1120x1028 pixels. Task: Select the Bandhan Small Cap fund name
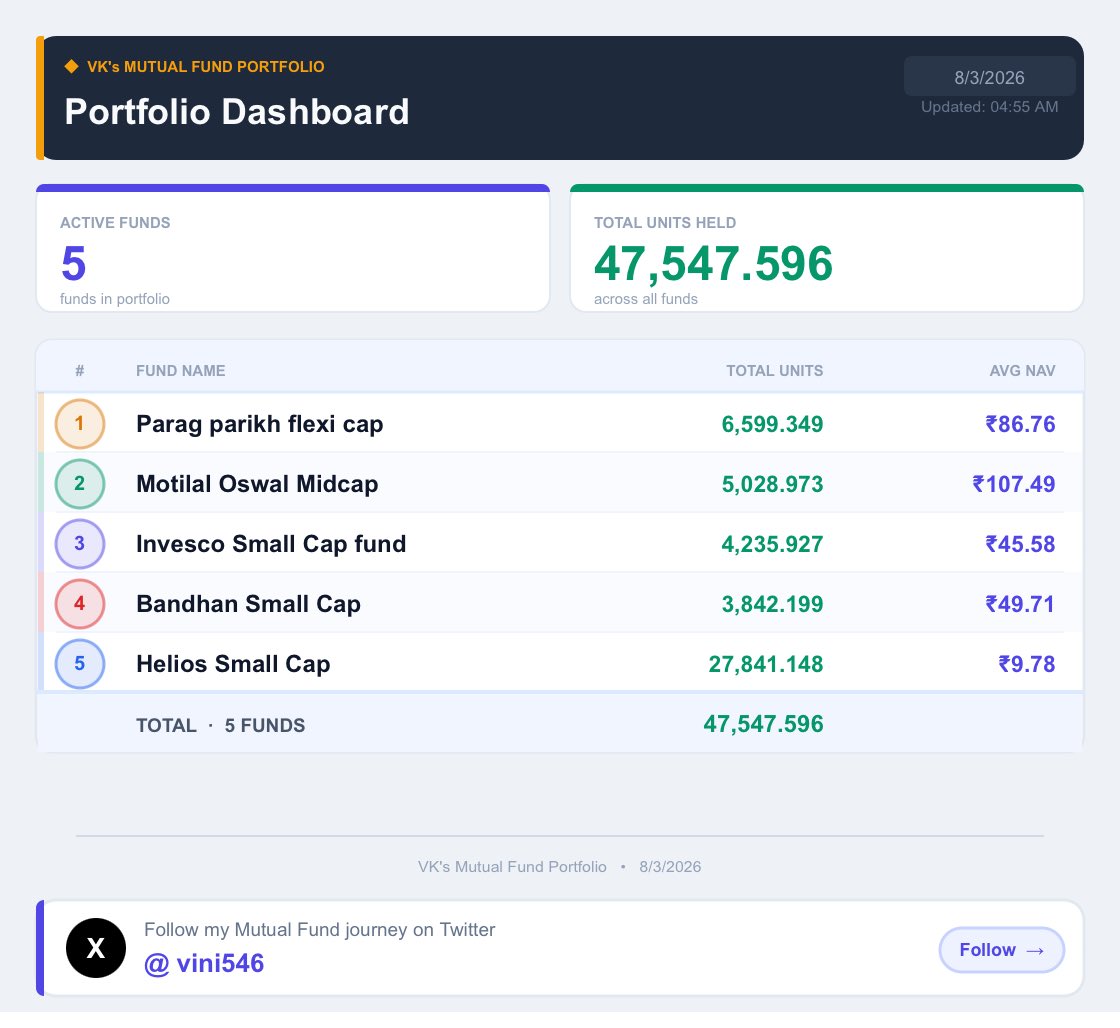(x=249, y=604)
